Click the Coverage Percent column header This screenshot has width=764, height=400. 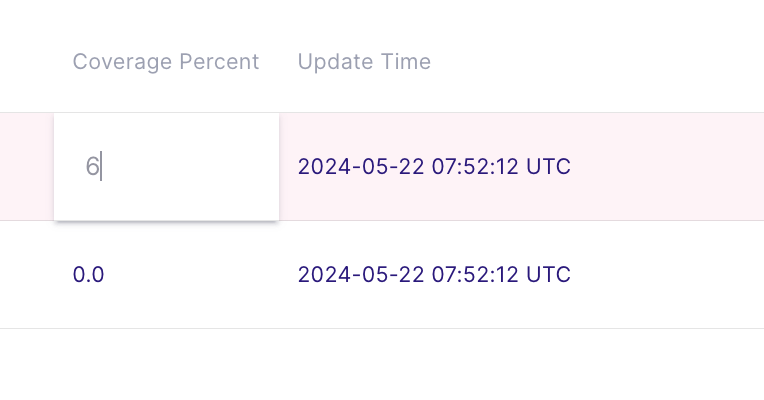coord(165,62)
